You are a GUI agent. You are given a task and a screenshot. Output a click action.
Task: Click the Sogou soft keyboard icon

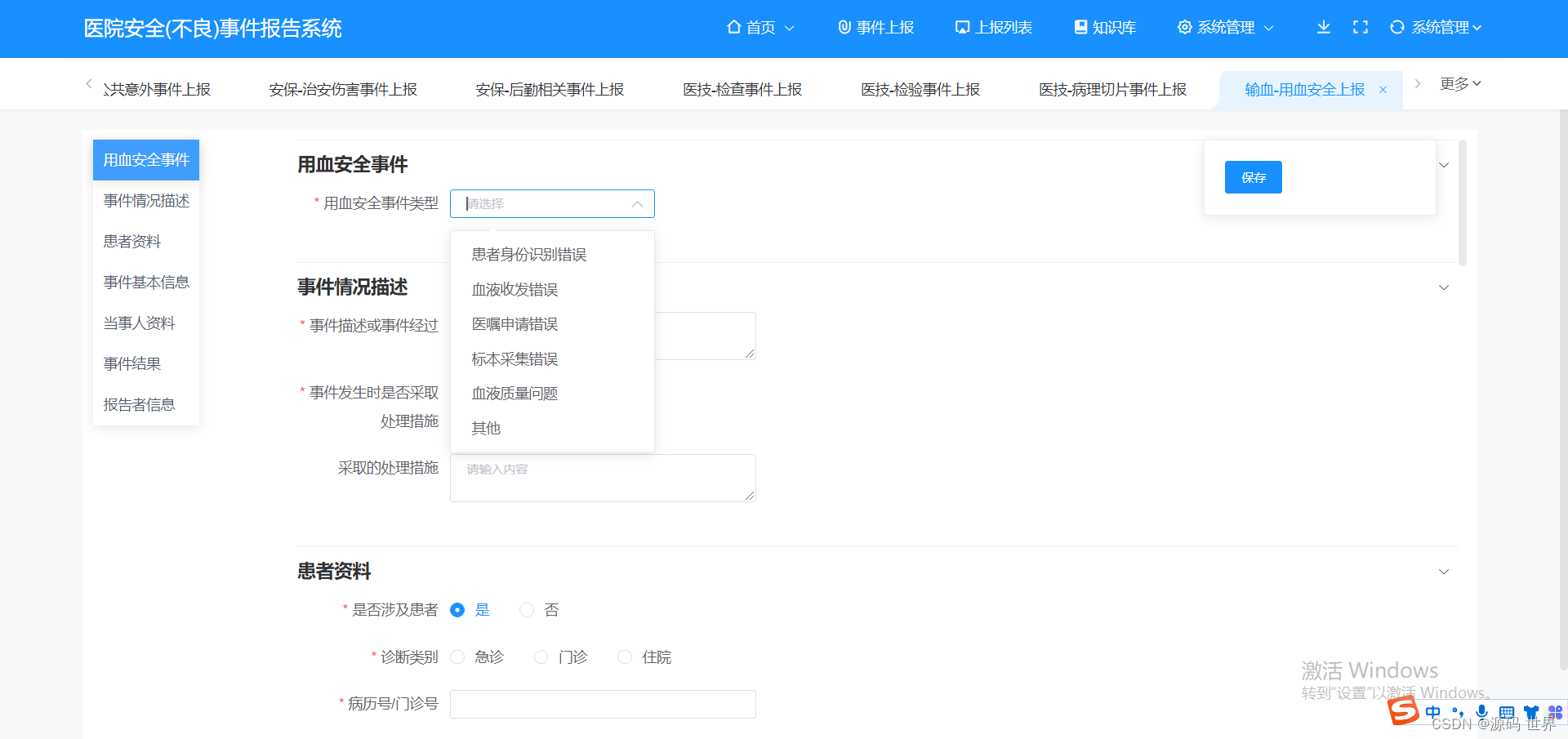pos(1507,713)
